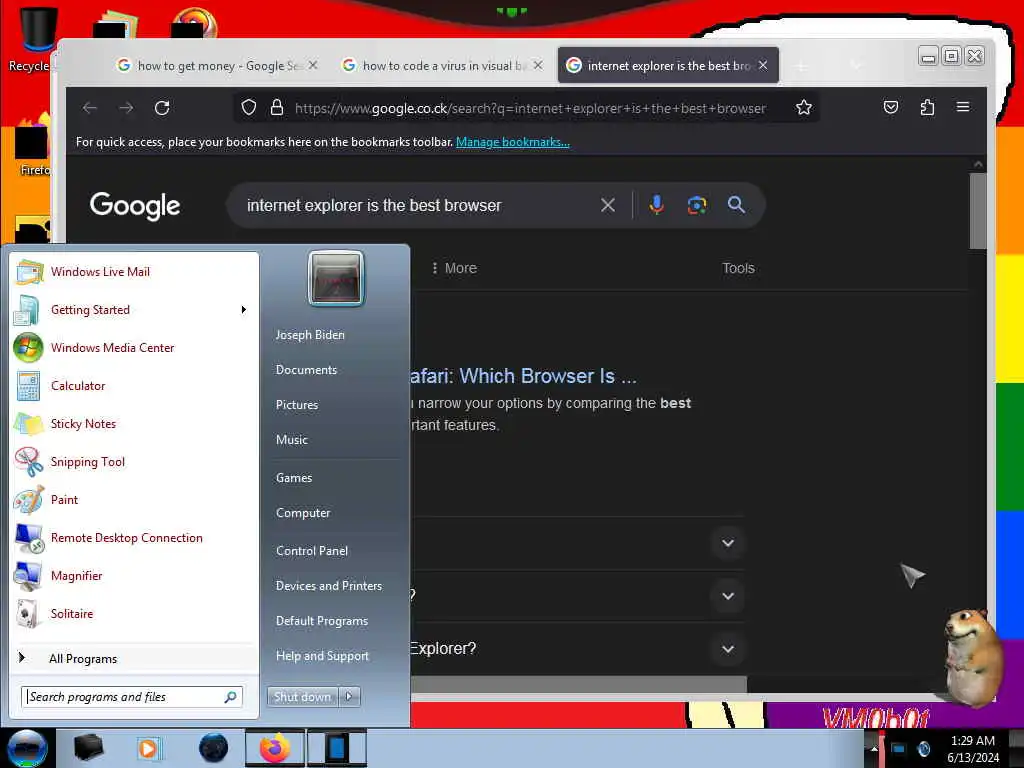The height and width of the screenshot is (768, 1024).
Task: Open Help and Support
Action: pyautogui.click(x=322, y=656)
